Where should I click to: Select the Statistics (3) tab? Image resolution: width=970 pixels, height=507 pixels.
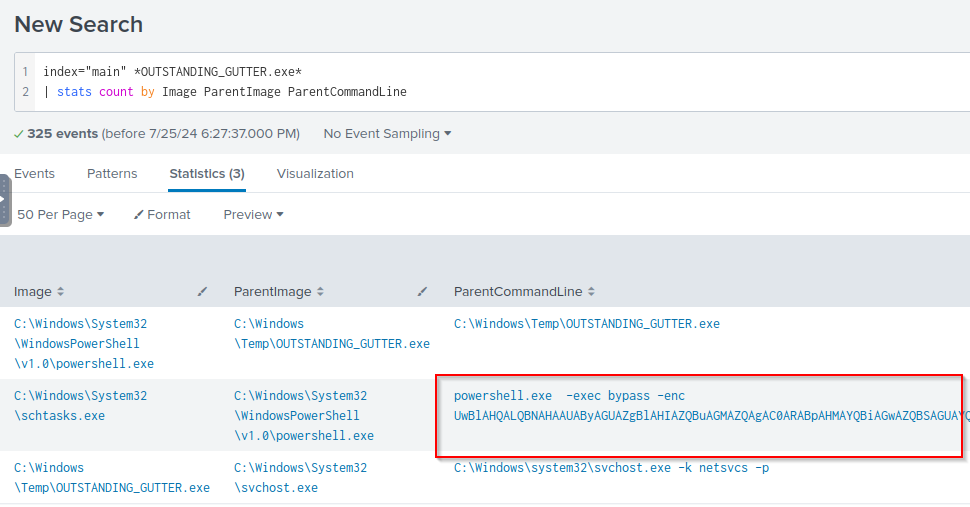click(x=207, y=174)
